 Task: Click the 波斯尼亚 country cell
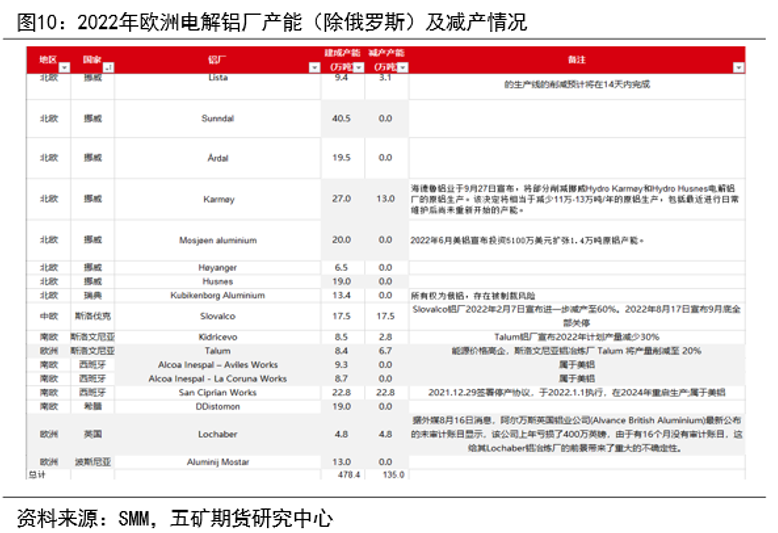click(x=92, y=462)
